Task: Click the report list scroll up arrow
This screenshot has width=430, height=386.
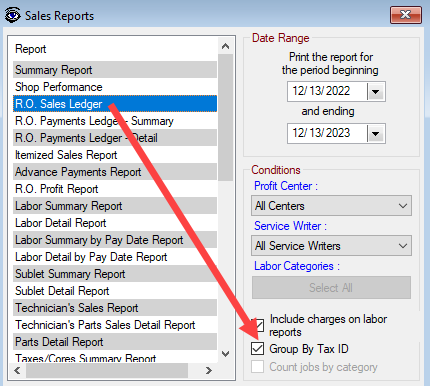Action: click(225, 46)
